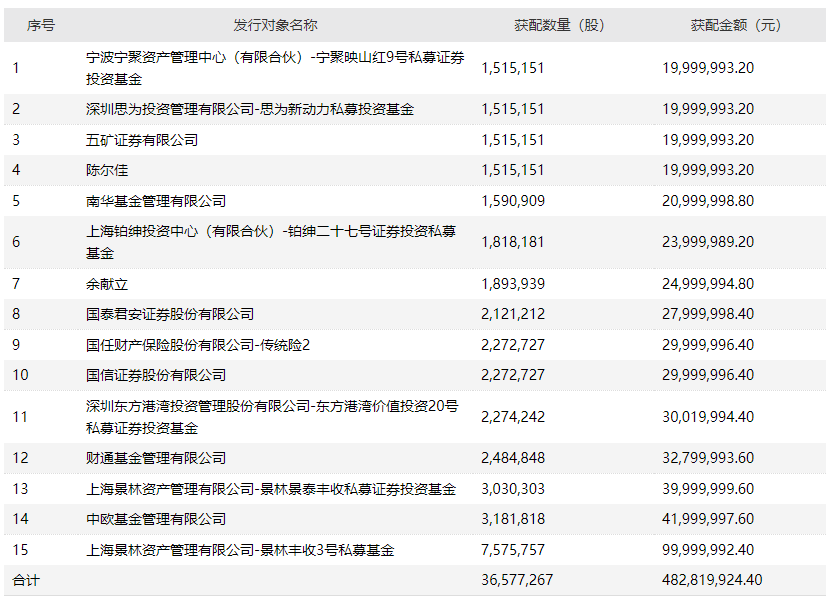
Task: Click amount 32,799,993.60 for 财通基金
Action: coord(708,458)
